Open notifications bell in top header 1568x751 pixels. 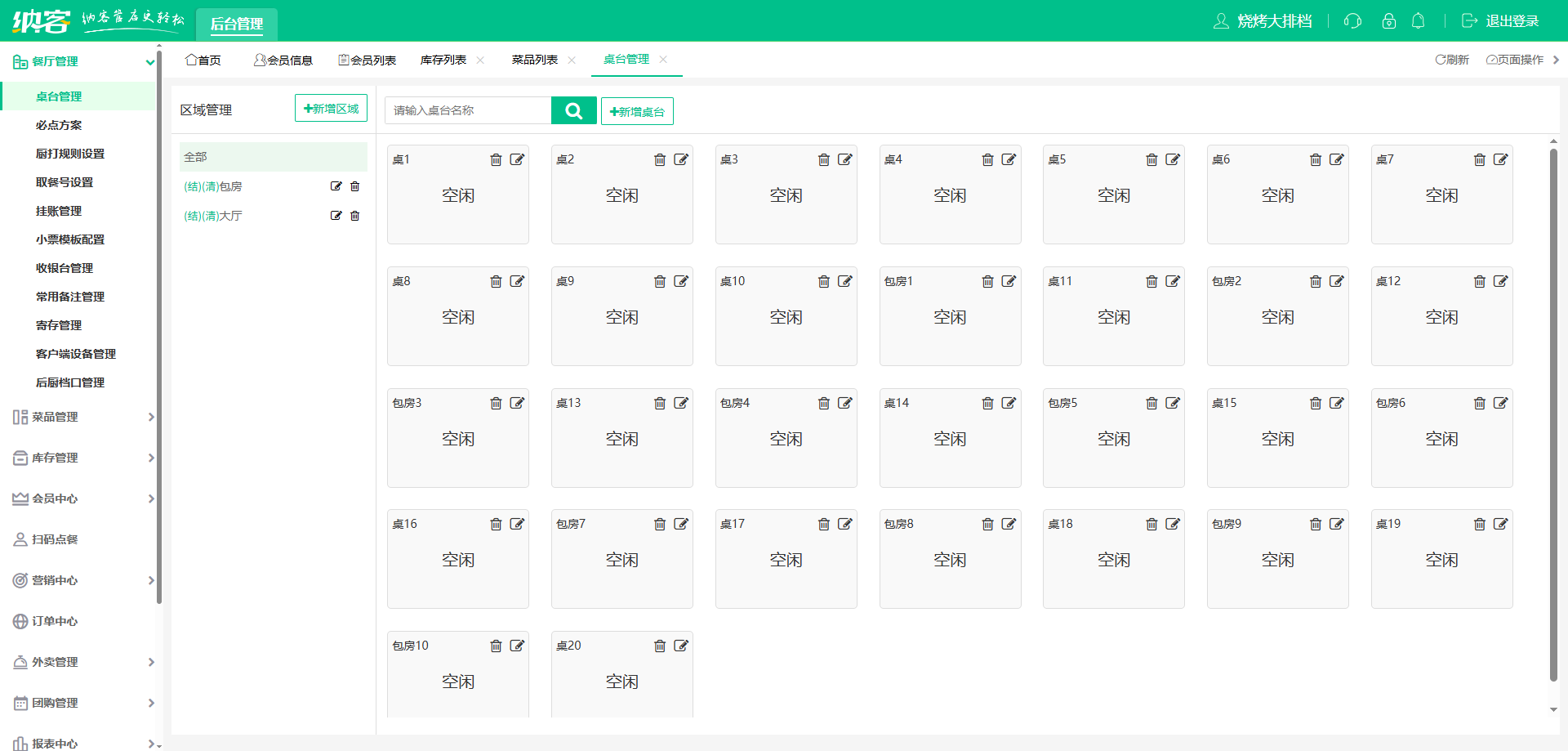(1418, 21)
